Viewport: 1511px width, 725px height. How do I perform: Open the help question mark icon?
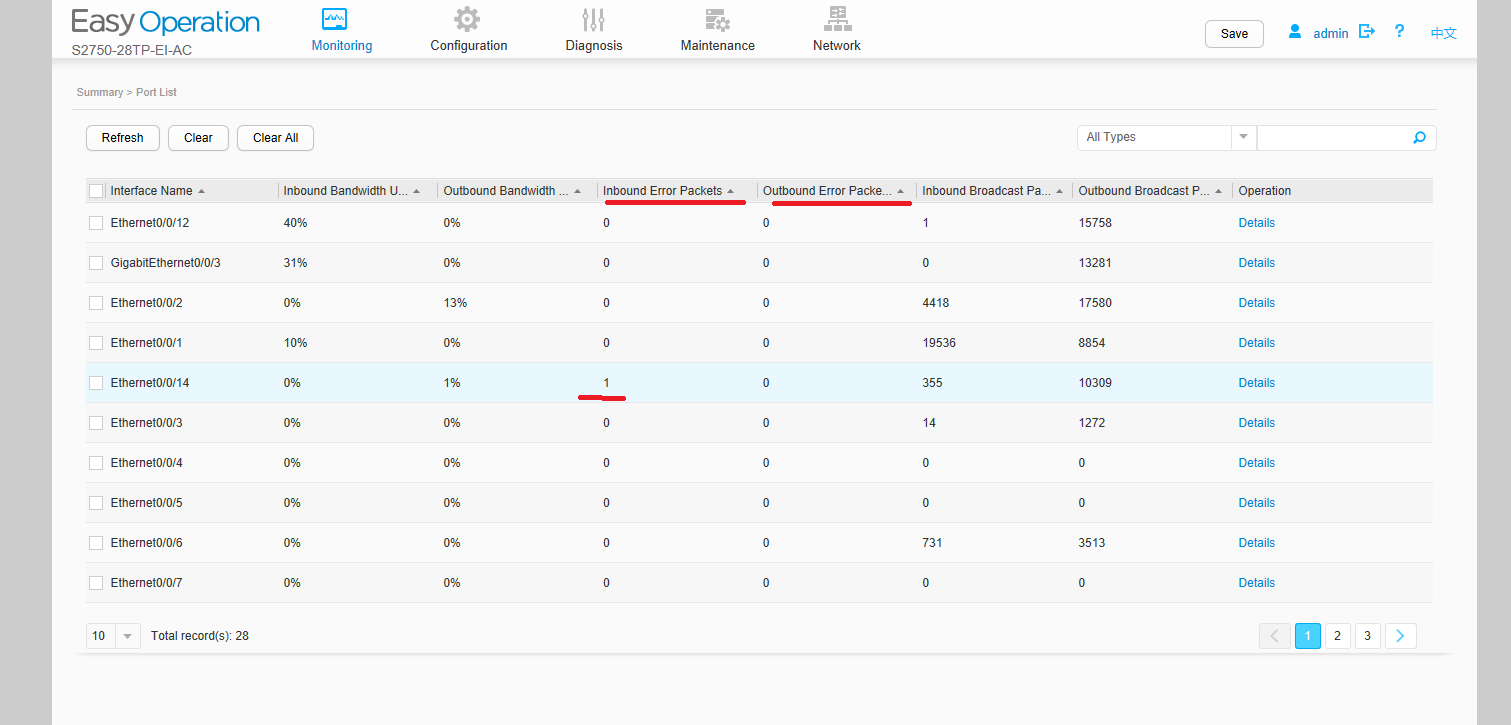[x=1400, y=32]
